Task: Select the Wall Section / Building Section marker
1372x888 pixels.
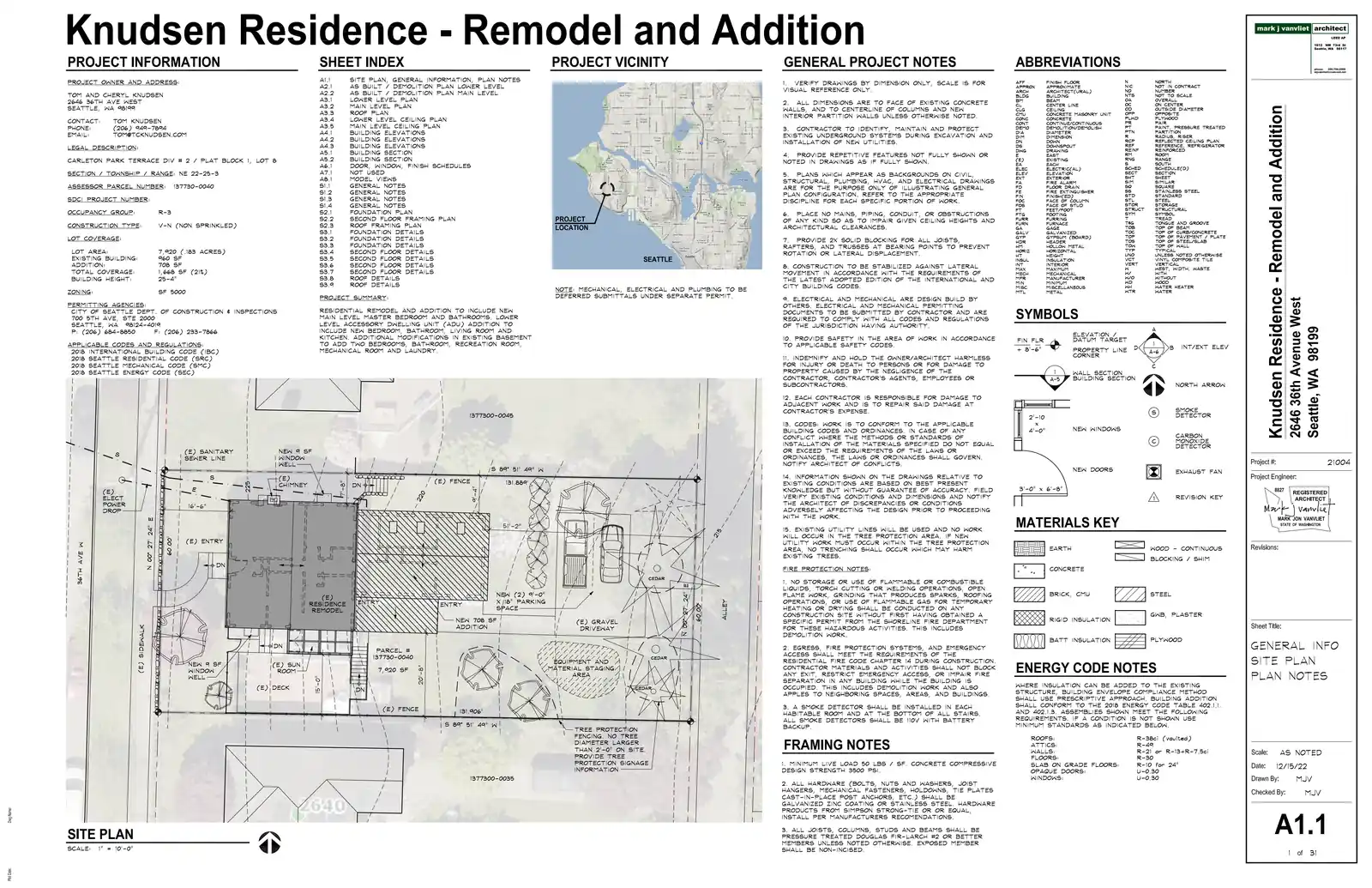Action: pos(1056,376)
